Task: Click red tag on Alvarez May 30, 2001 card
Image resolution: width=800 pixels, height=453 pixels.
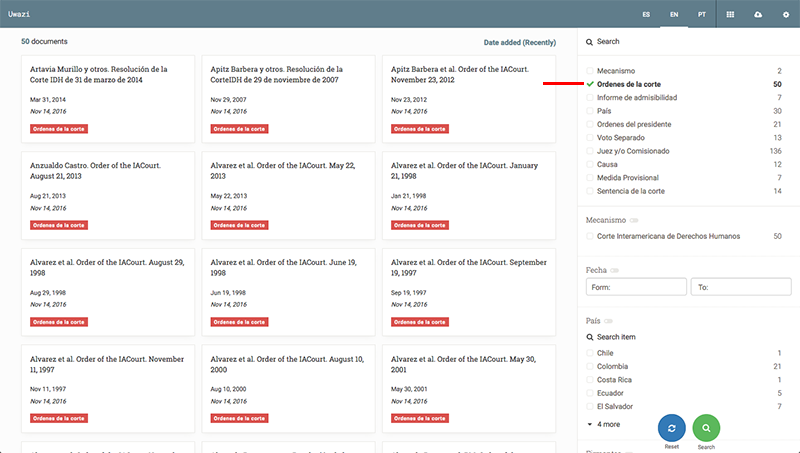Action: 420,418
